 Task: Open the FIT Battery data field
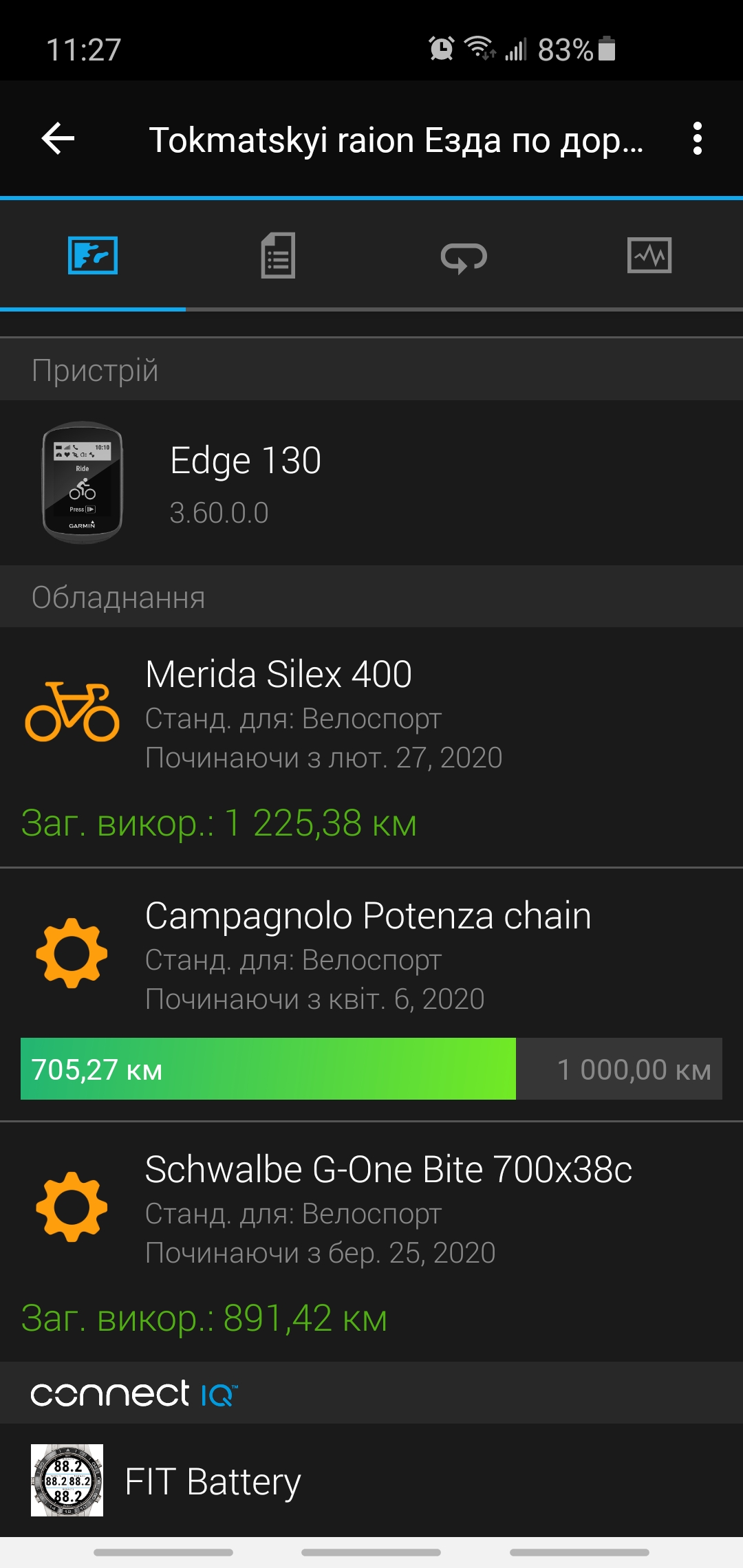213,1481
